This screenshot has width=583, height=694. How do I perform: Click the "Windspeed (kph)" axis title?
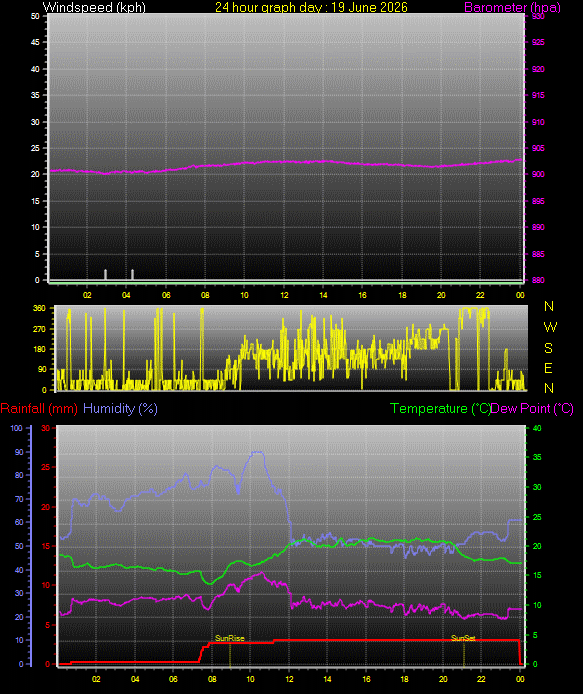(94, 7)
